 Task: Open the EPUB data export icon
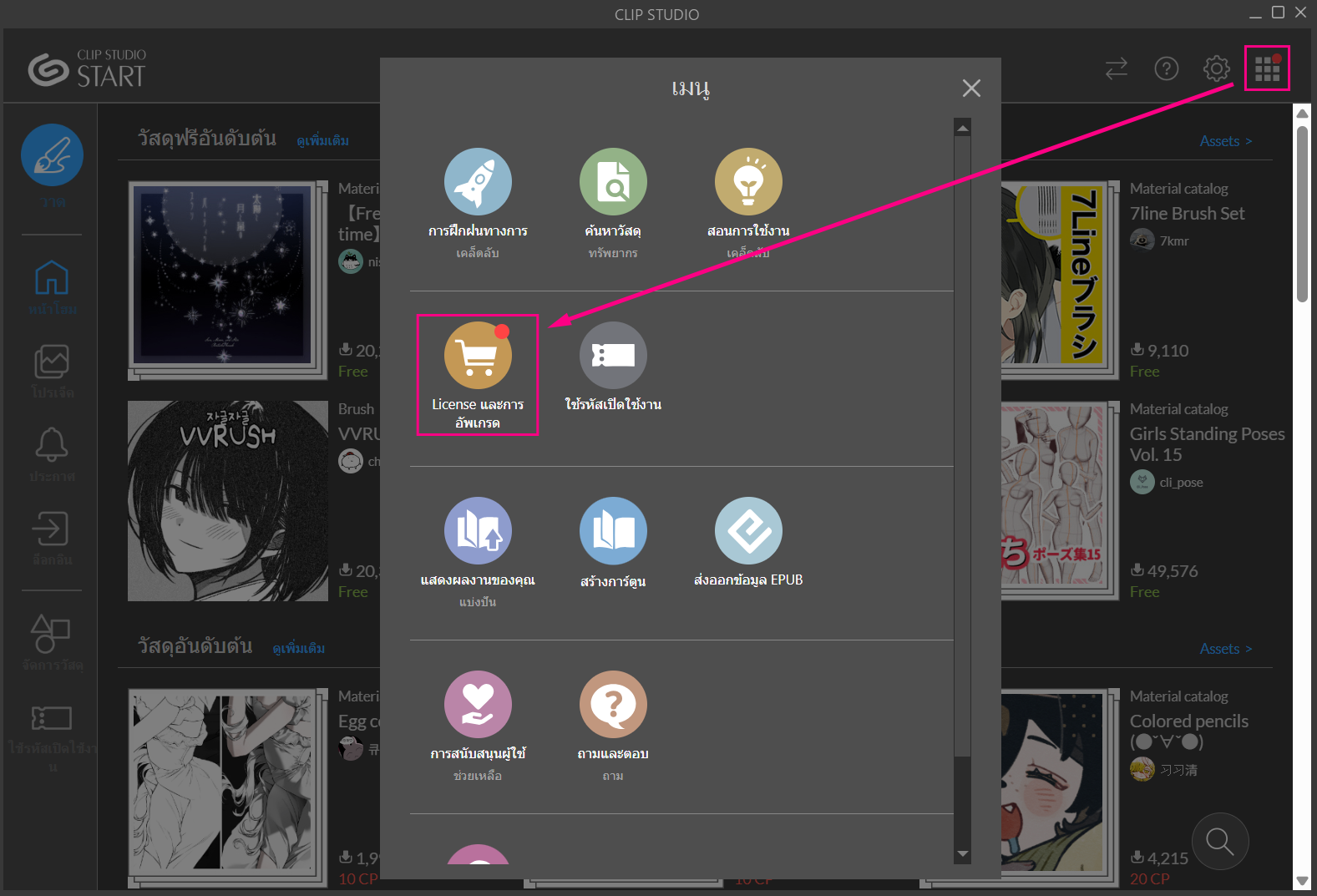[x=748, y=531]
